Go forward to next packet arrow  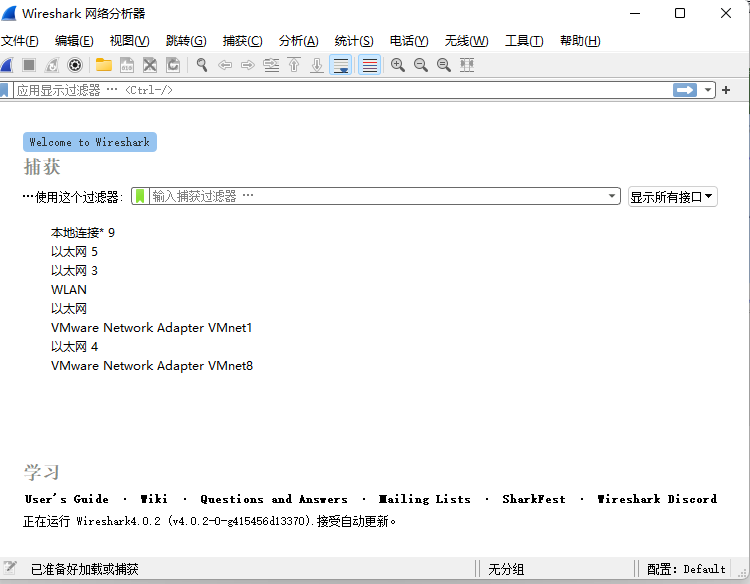tap(248, 65)
